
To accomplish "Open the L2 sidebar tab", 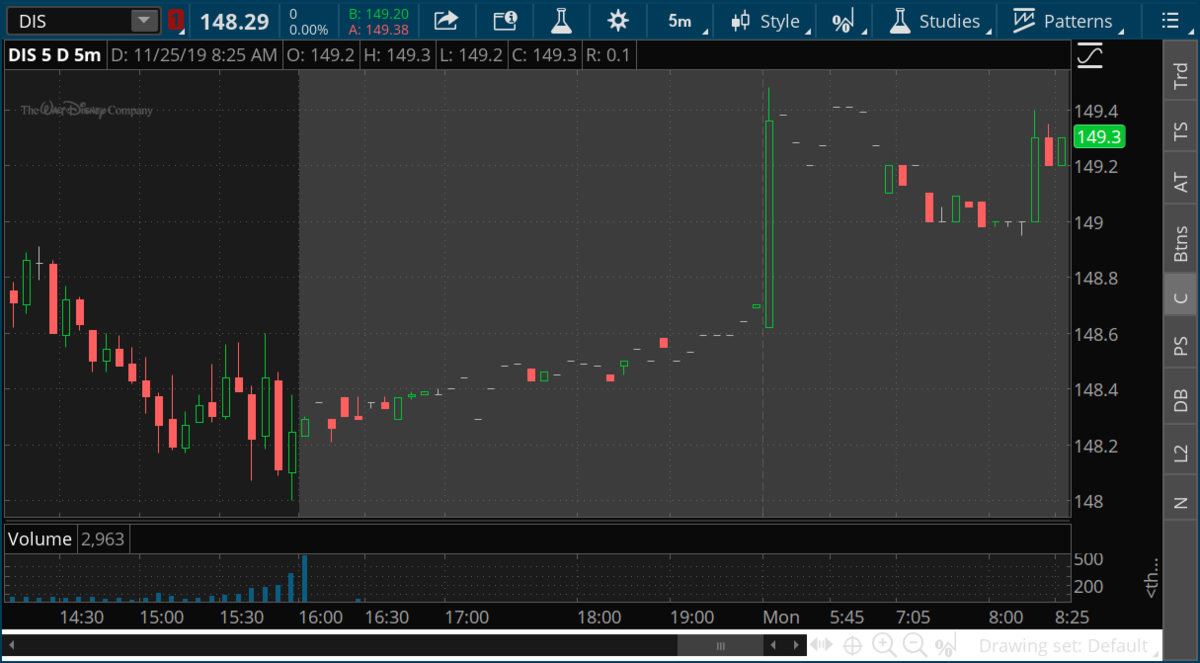I will point(1181,453).
